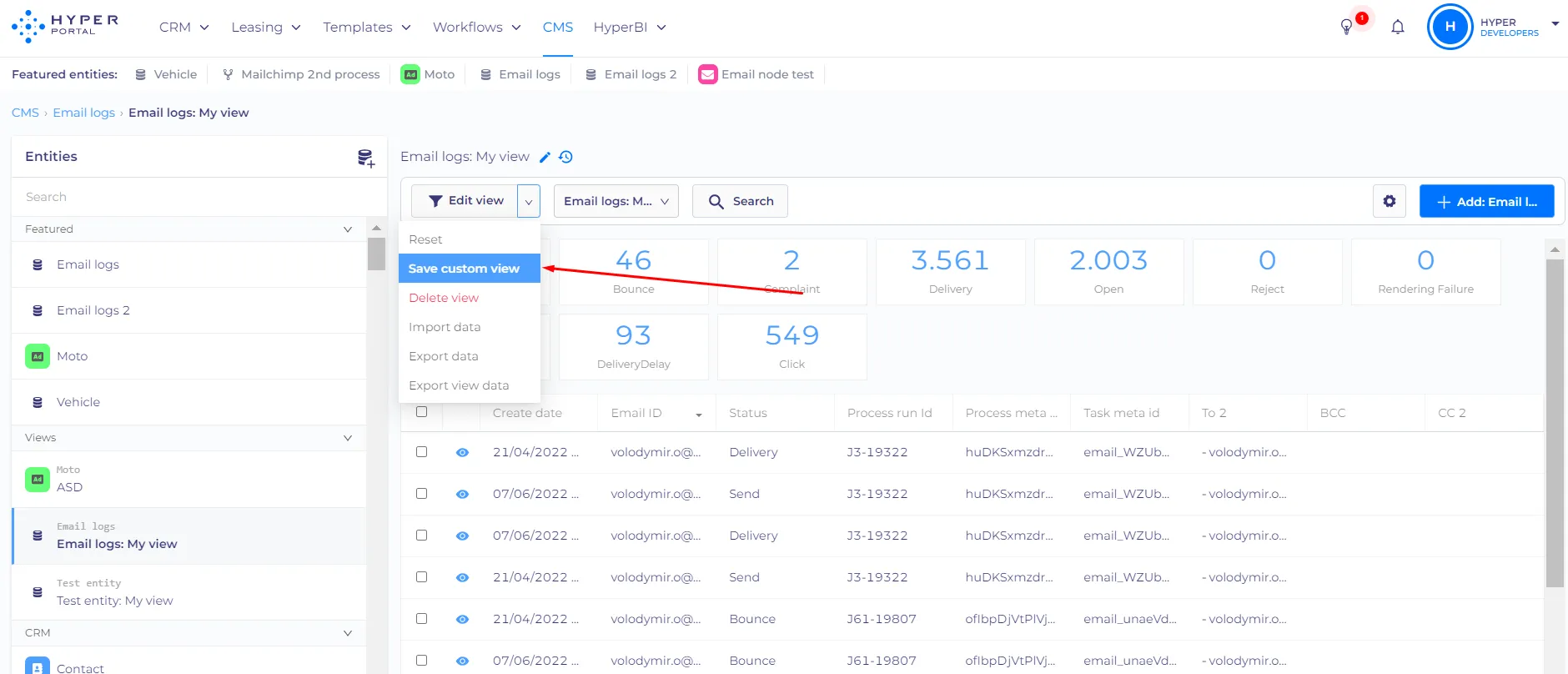Open the lightbulb tips icon
The image size is (1568, 674).
coord(1346,27)
